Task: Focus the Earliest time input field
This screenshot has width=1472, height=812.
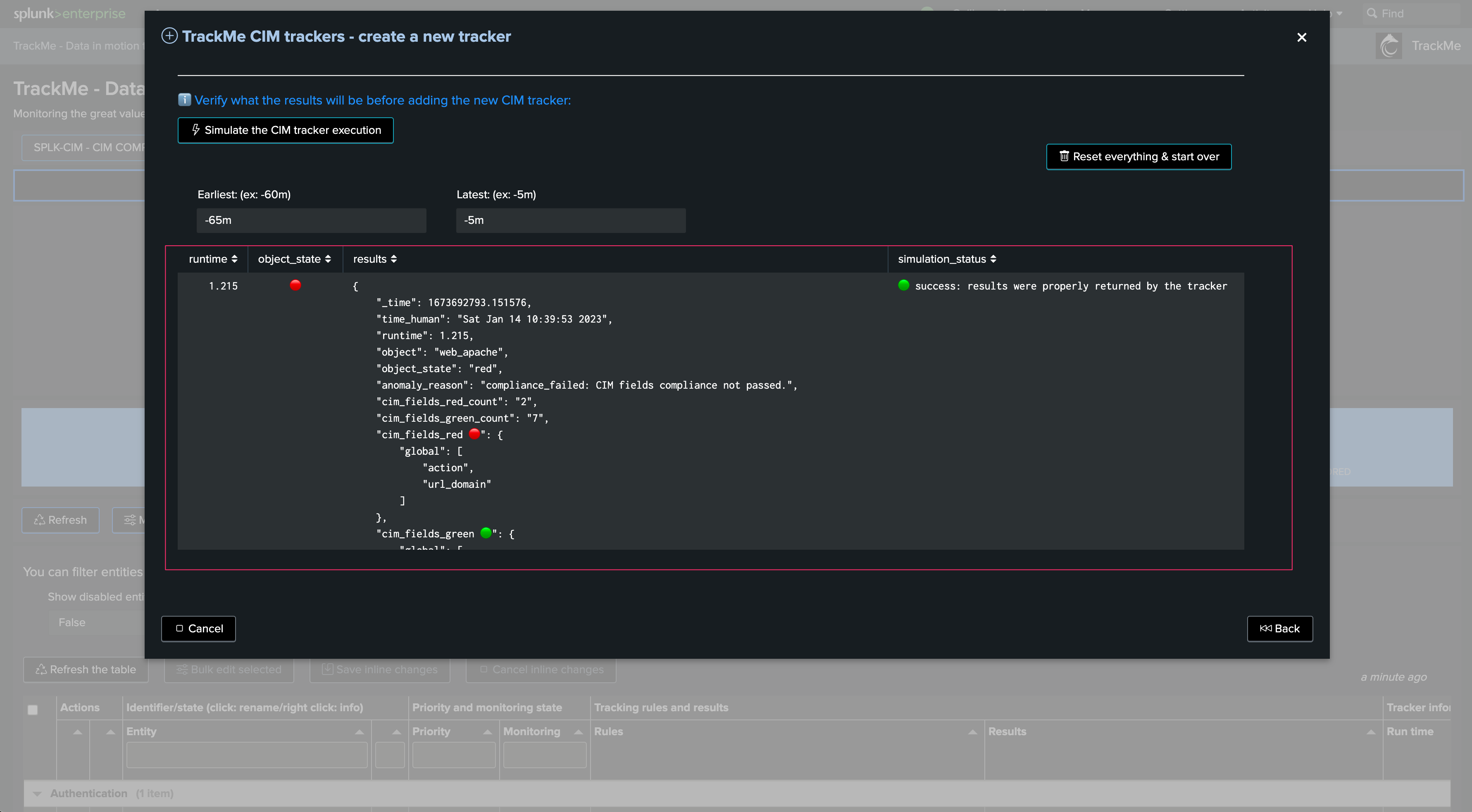Action: pos(312,221)
